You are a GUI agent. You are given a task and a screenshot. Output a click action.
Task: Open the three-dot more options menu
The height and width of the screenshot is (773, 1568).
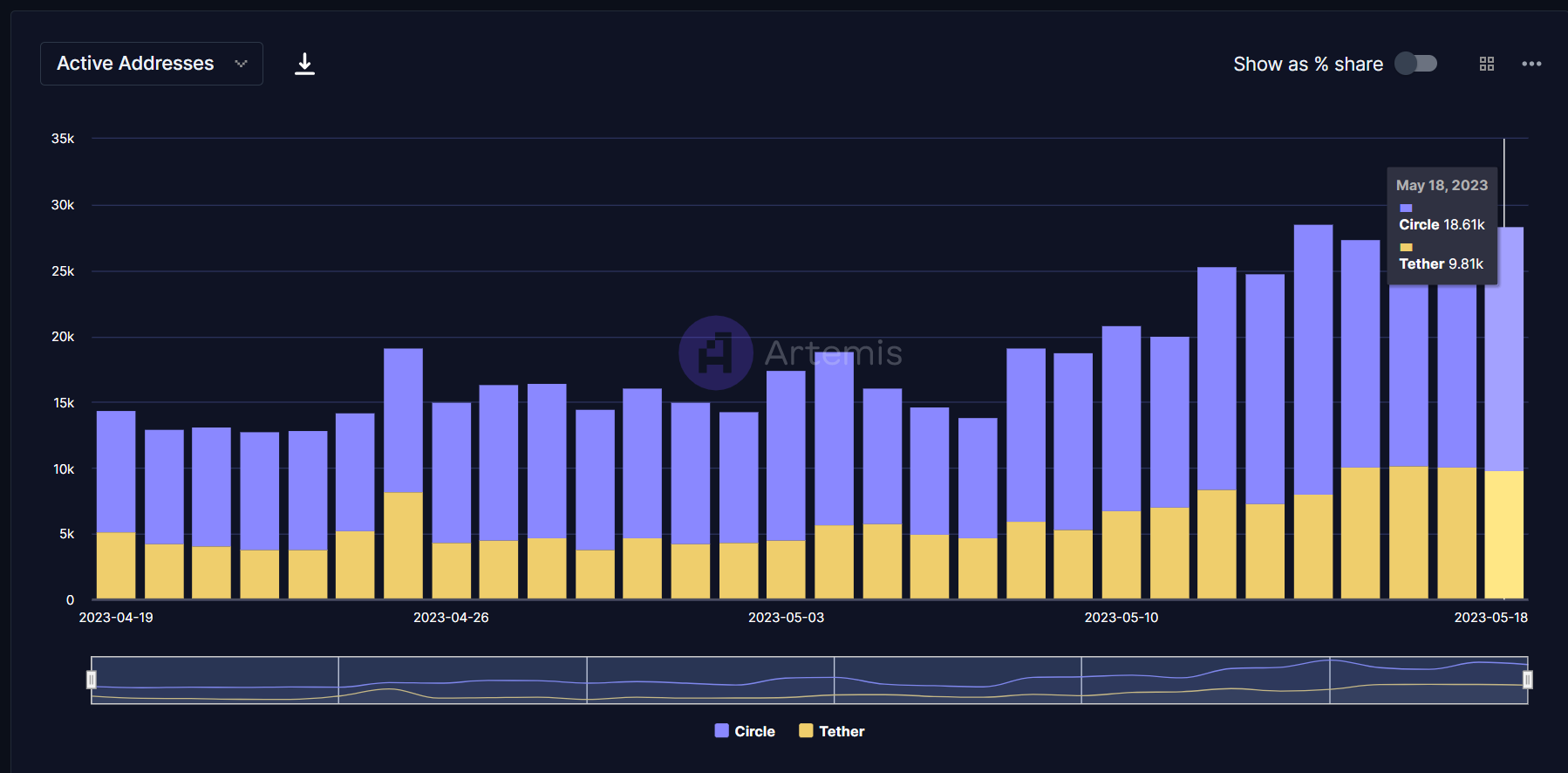(1531, 64)
